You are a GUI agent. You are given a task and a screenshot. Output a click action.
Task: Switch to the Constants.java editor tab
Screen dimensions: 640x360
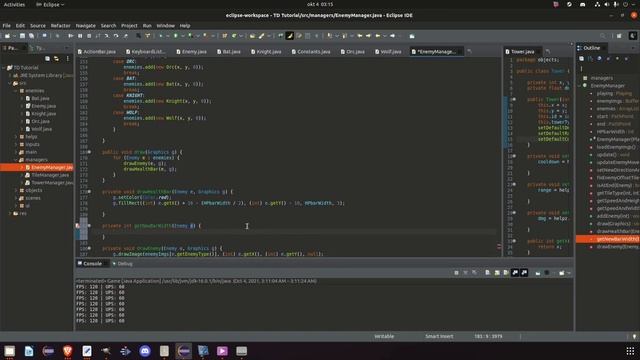click(311, 52)
